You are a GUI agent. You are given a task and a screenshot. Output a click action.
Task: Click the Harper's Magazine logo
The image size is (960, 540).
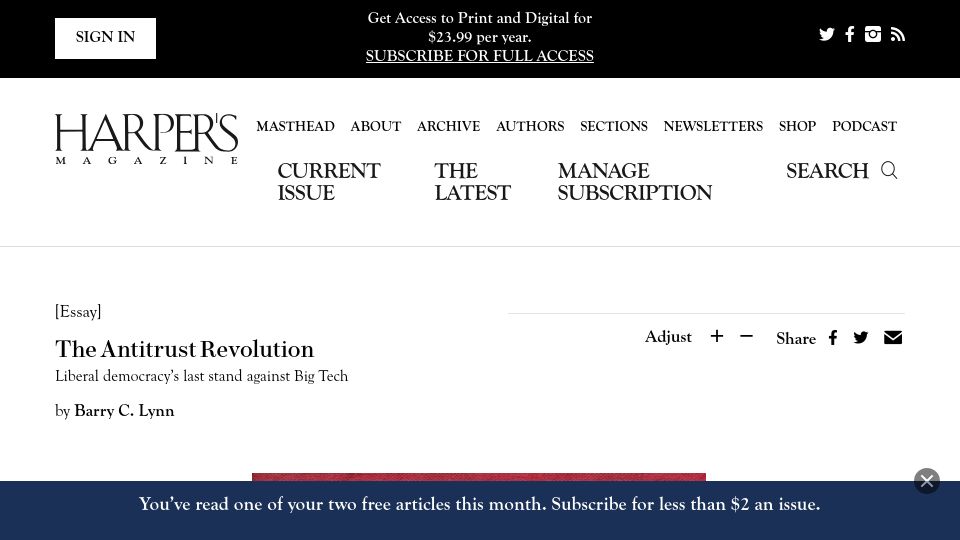(x=146, y=139)
